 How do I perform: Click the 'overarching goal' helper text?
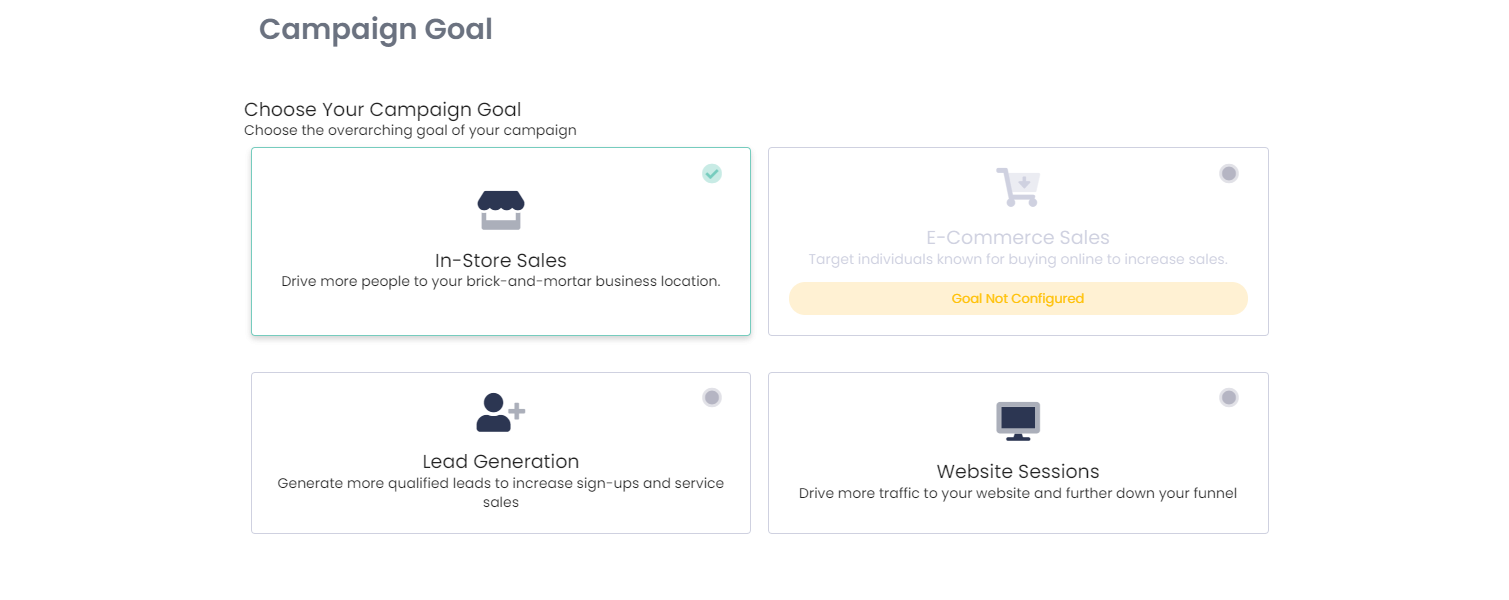410,130
